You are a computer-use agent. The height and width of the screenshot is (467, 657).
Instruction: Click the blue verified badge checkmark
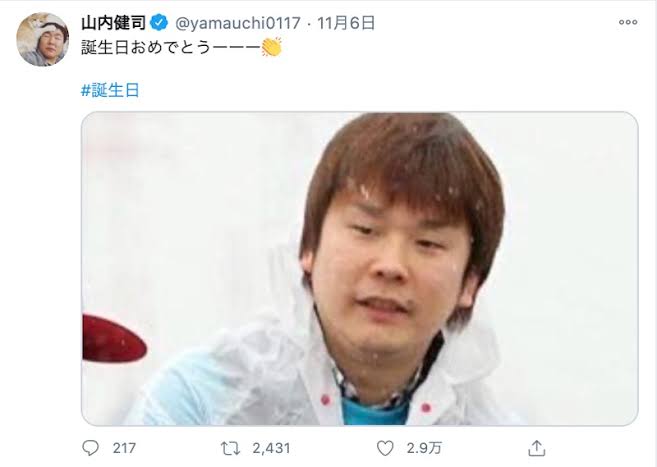(159, 23)
